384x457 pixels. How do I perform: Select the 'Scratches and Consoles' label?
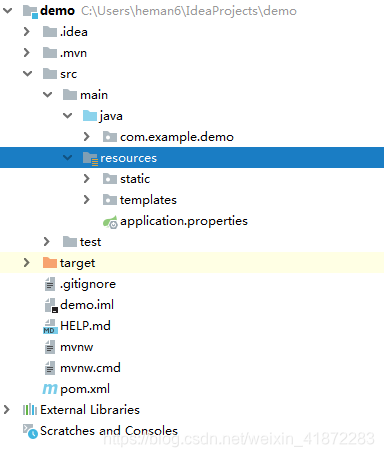click(x=109, y=431)
